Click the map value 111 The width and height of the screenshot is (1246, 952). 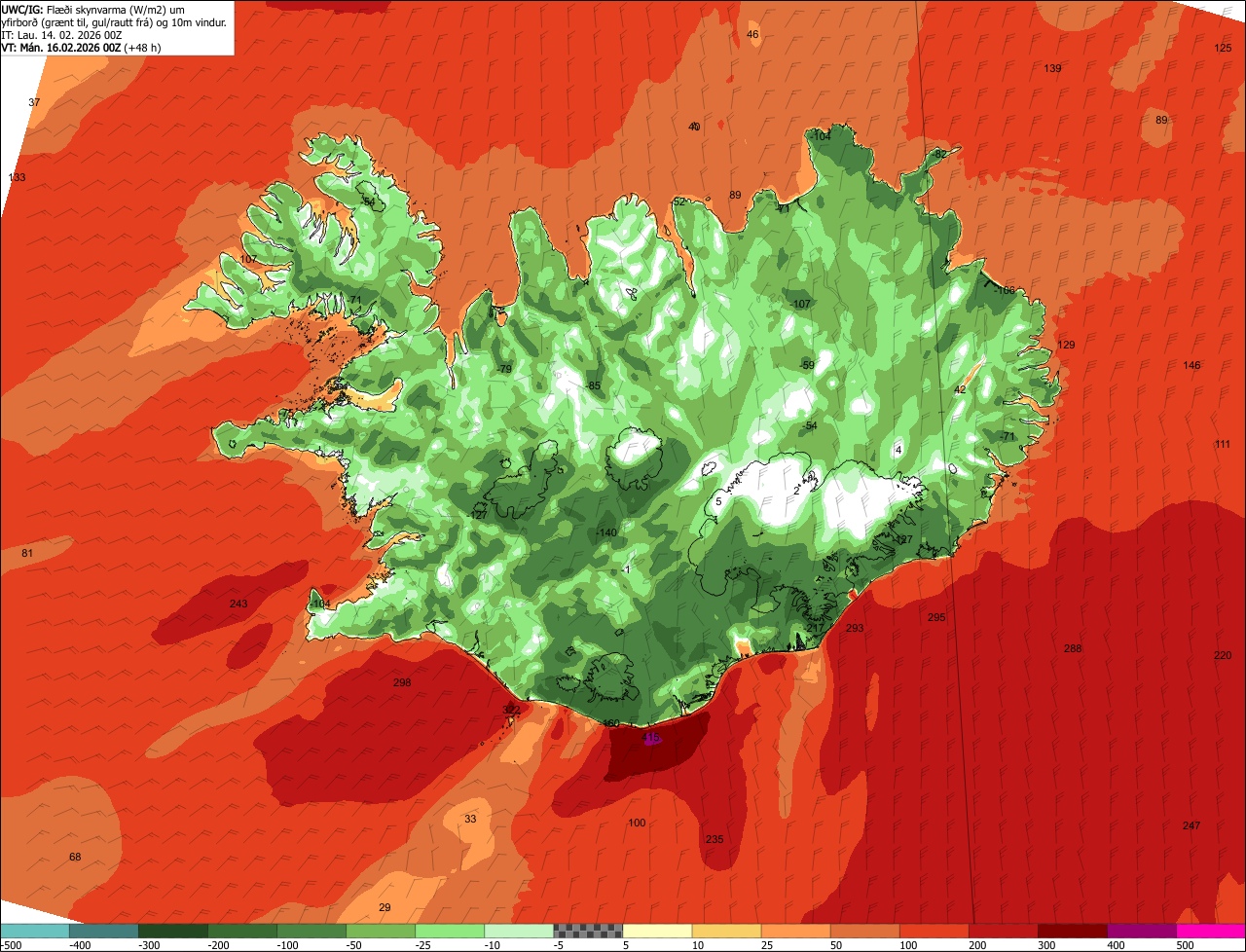pos(1223,444)
